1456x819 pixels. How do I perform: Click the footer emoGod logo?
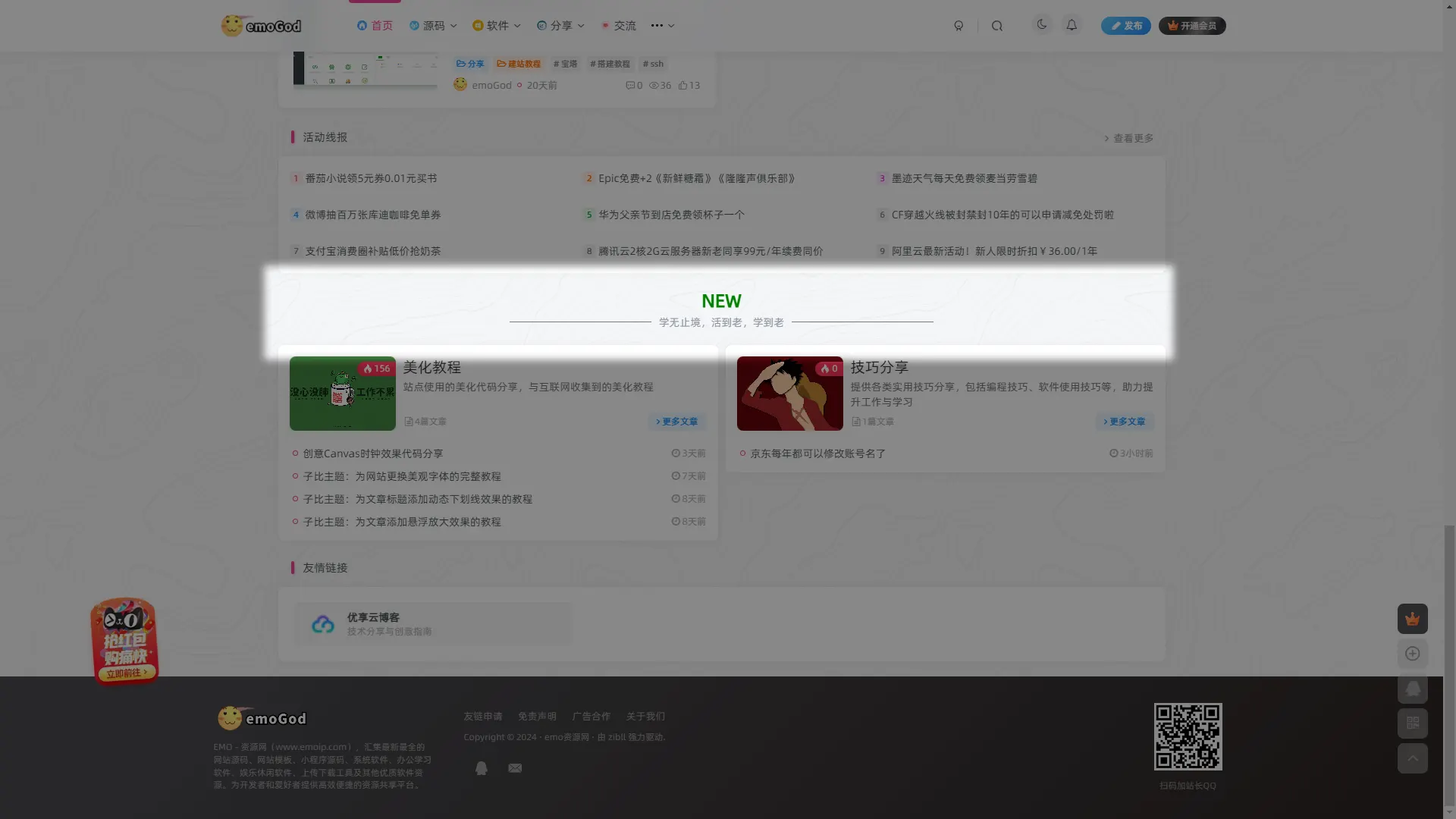262,718
